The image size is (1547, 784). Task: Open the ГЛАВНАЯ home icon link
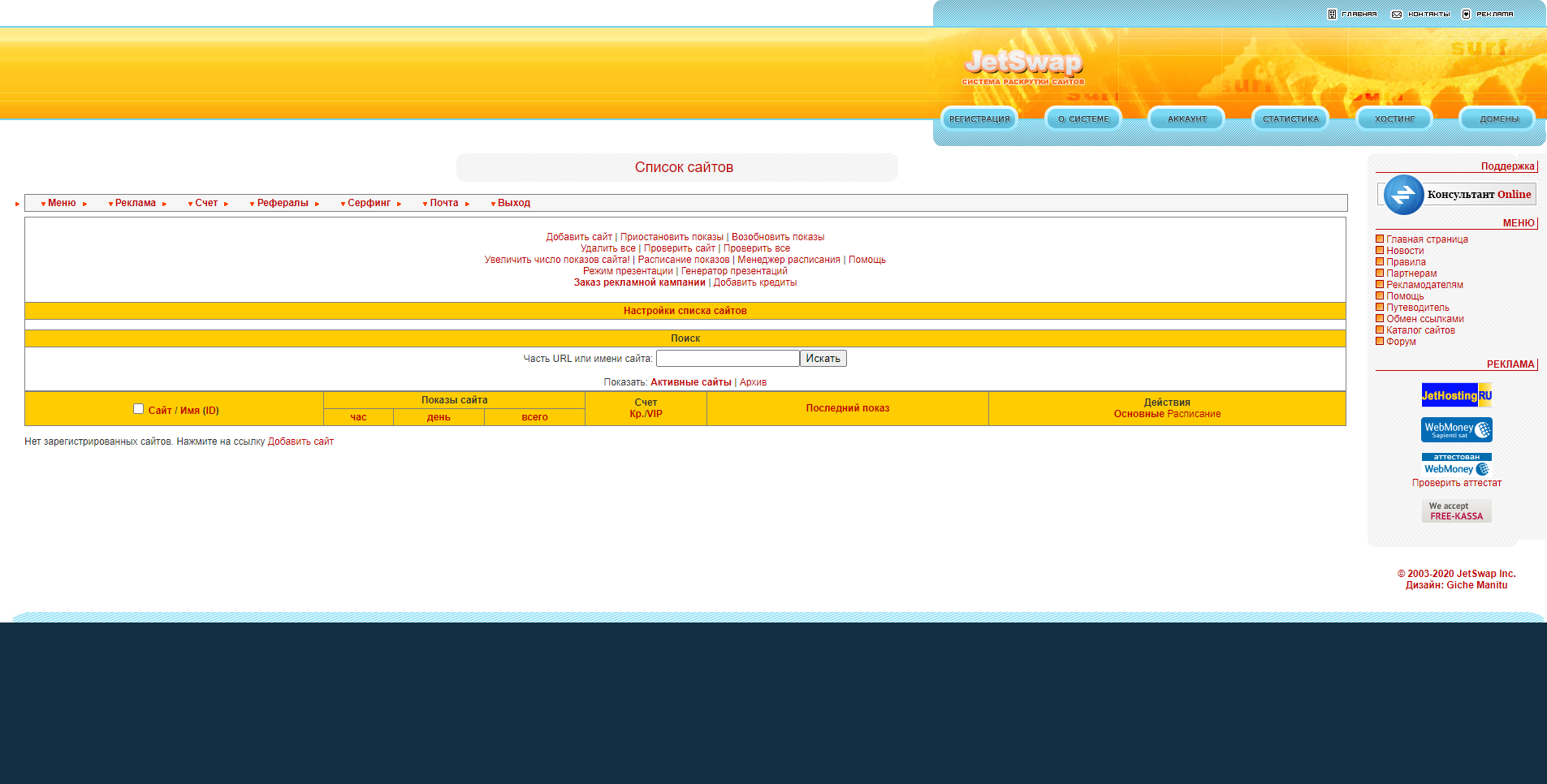point(1352,15)
